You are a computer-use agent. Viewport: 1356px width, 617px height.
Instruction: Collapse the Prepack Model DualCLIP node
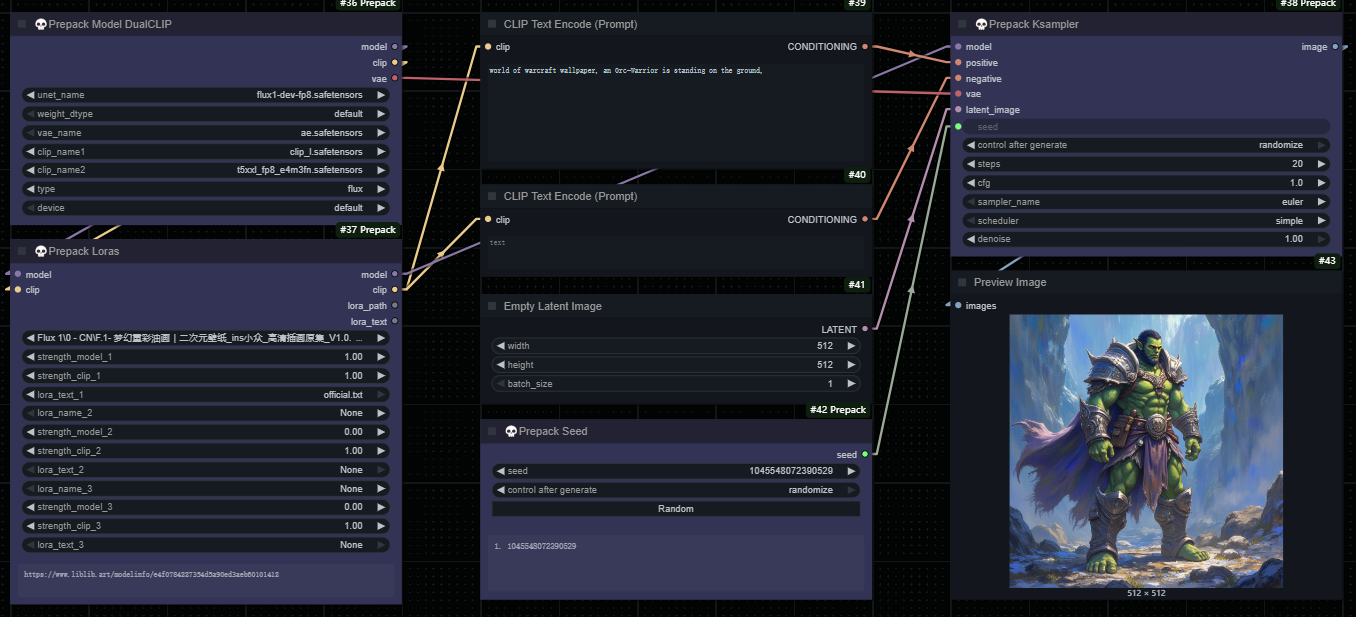point(22,24)
